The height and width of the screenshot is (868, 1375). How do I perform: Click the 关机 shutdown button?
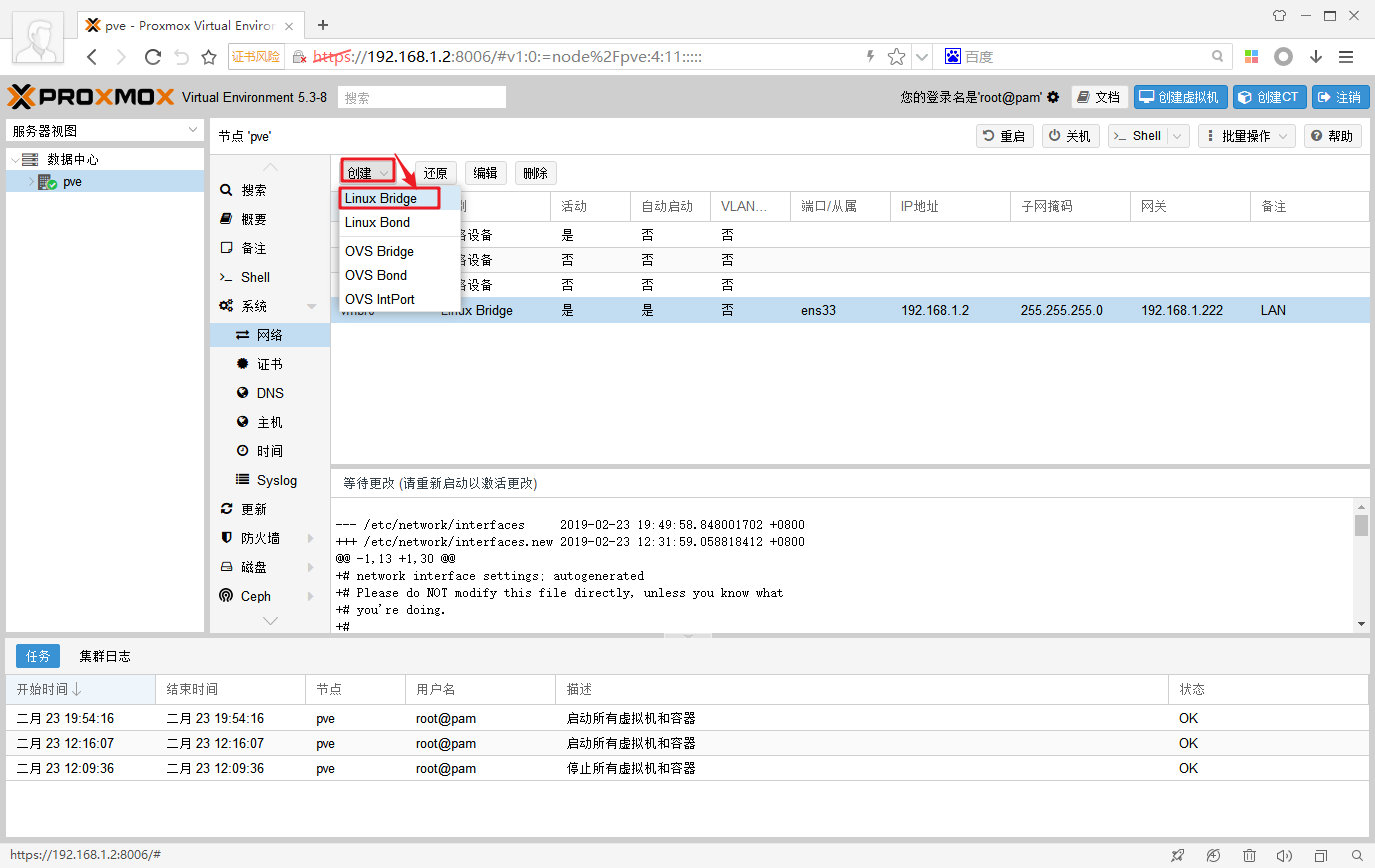point(1071,136)
